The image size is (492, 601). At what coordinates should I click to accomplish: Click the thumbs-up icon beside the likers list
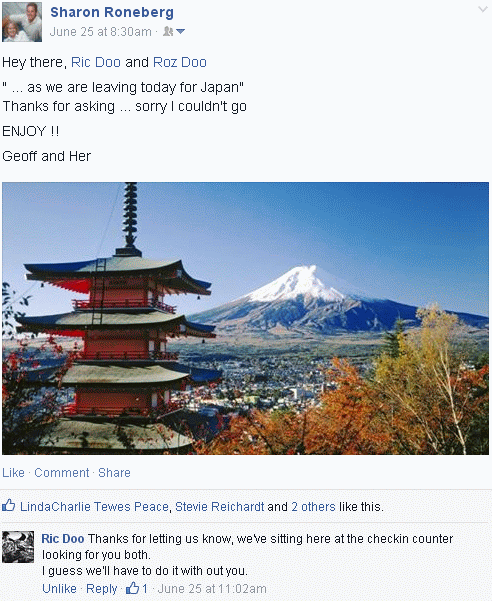coord(8,506)
